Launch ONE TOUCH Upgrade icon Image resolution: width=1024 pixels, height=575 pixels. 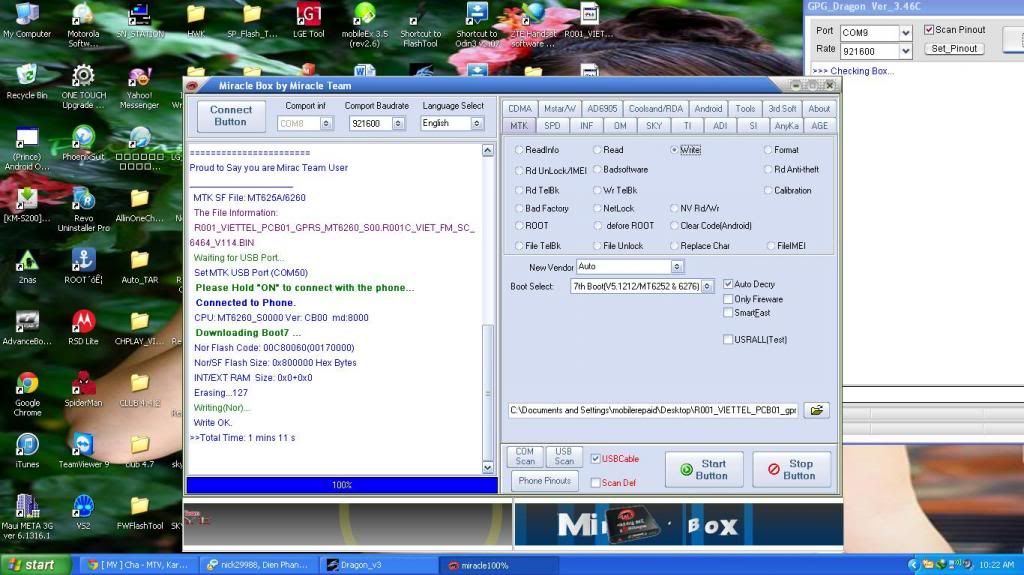tap(83, 86)
